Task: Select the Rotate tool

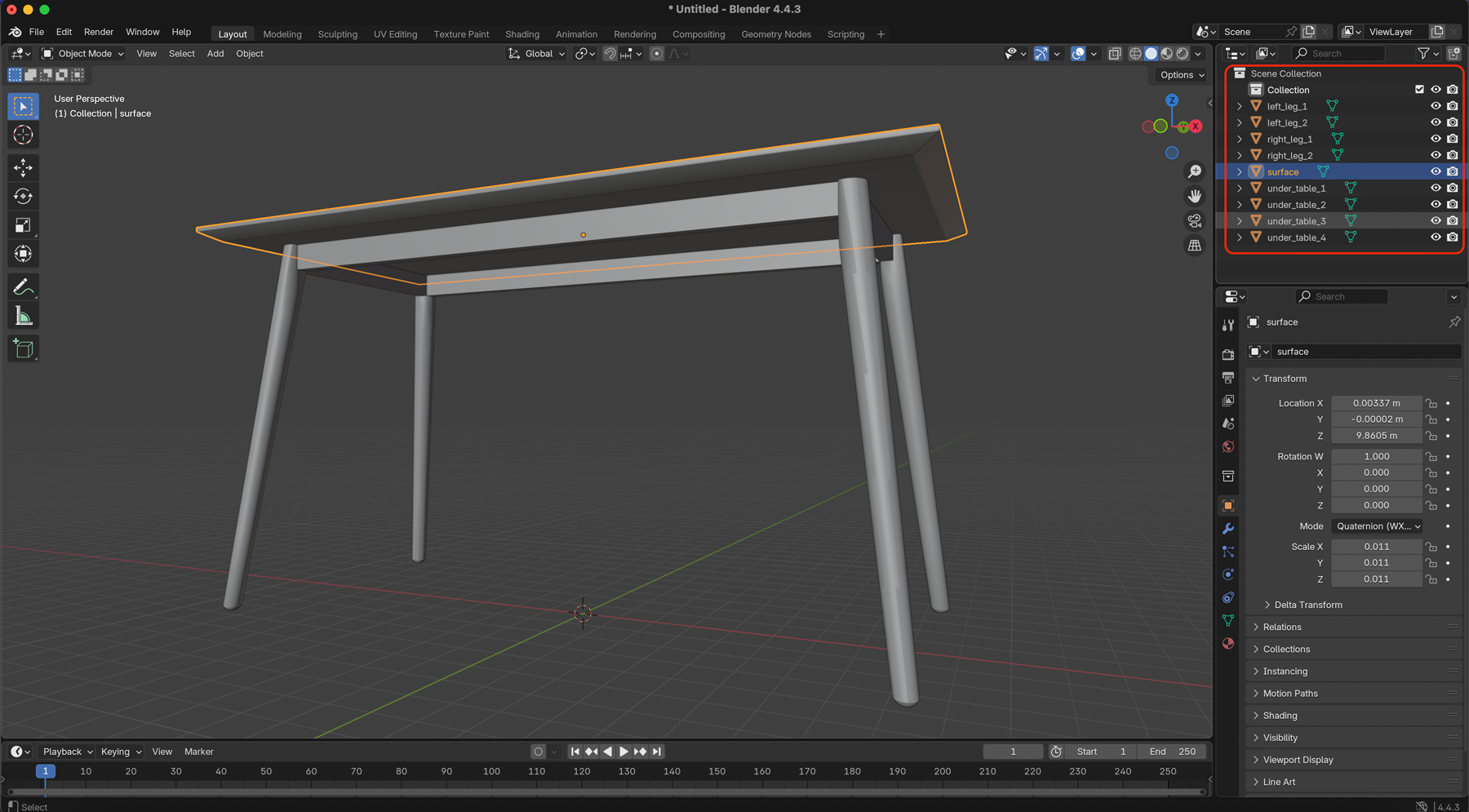Action: pyautogui.click(x=24, y=196)
